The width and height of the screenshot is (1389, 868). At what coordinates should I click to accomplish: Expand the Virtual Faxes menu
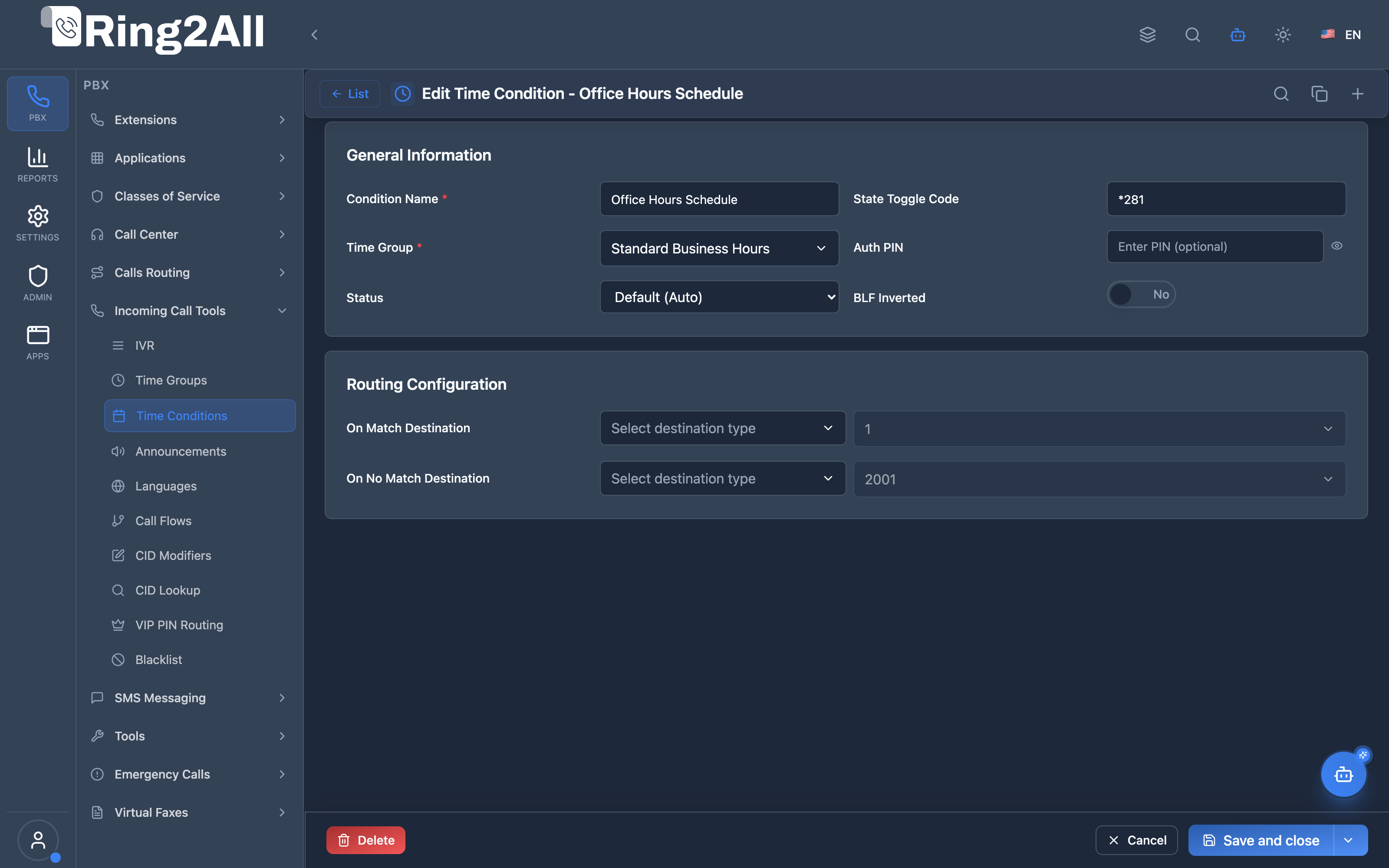pos(188,812)
